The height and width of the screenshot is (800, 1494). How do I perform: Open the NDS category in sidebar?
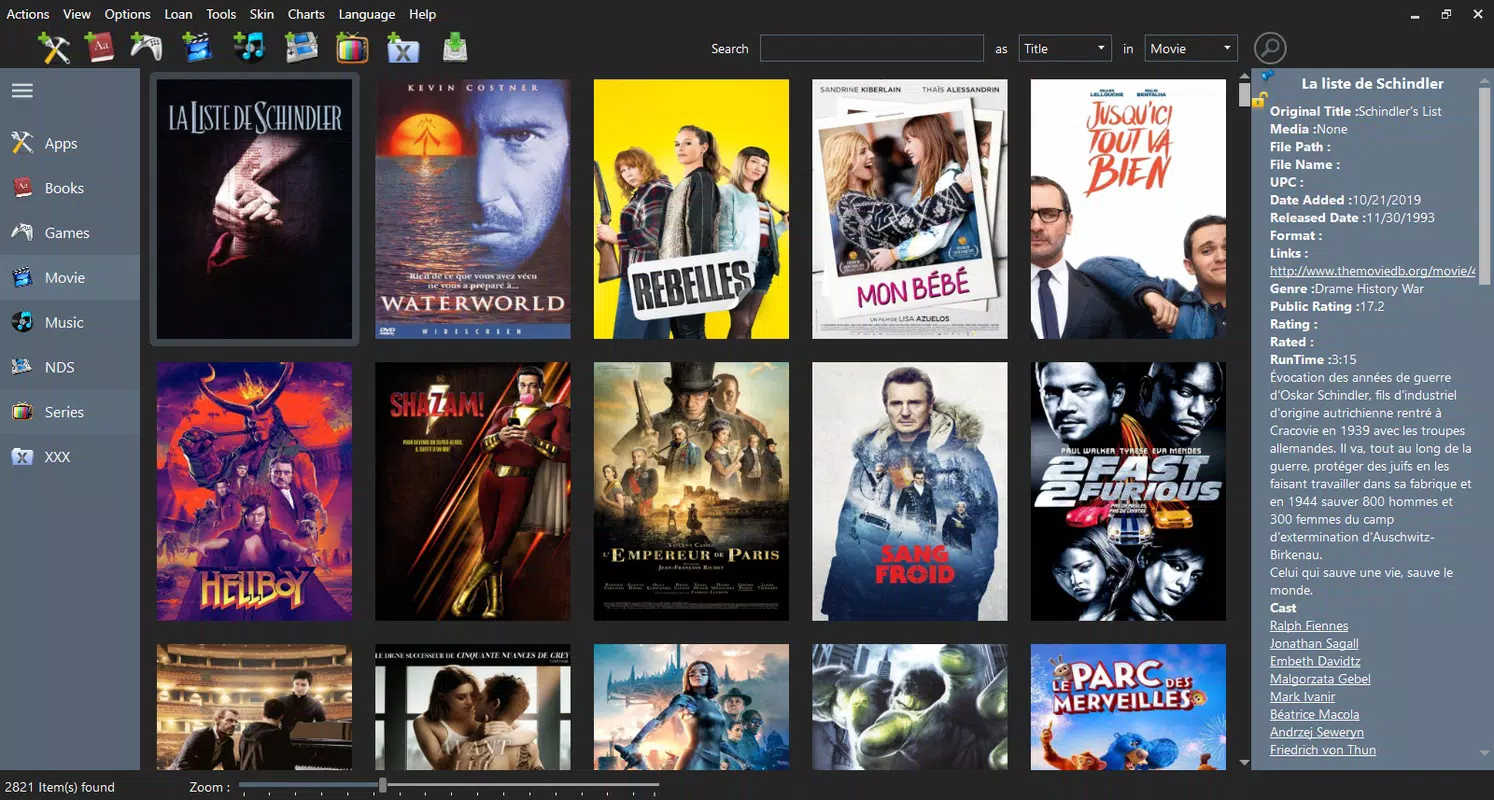(x=70, y=367)
